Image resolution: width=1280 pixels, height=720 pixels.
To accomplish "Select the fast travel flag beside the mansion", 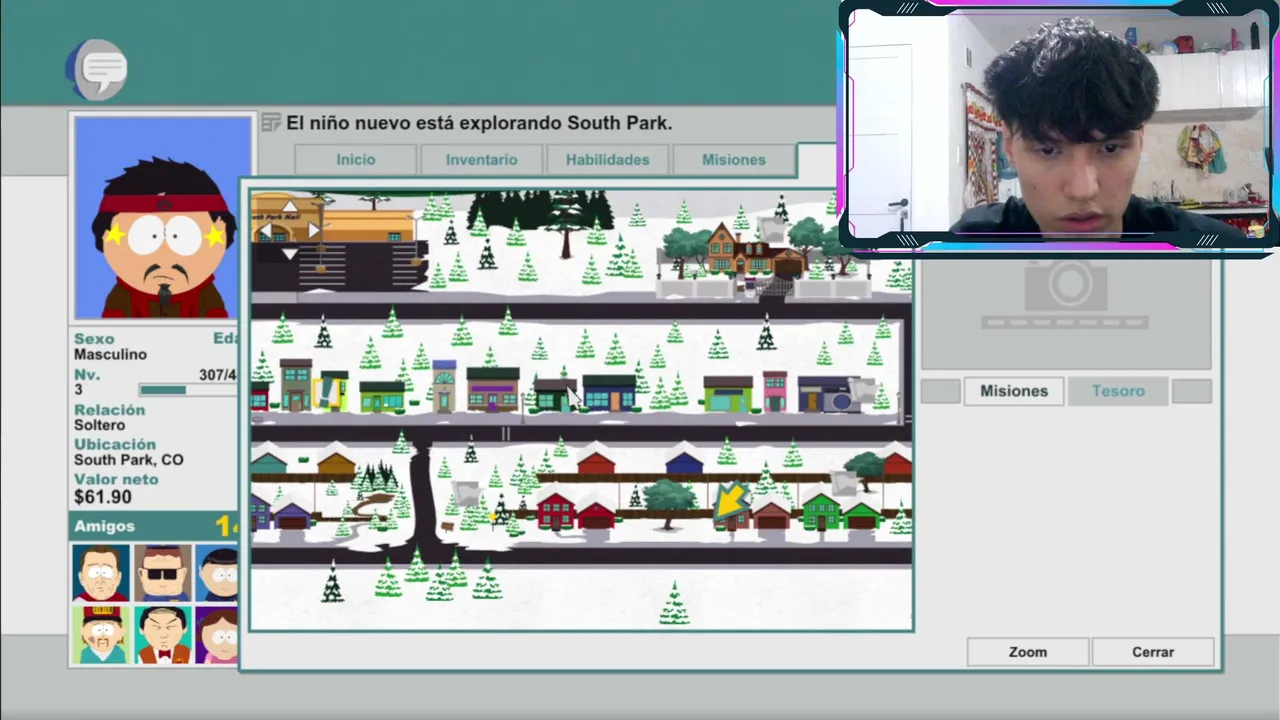I will (x=771, y=228).
